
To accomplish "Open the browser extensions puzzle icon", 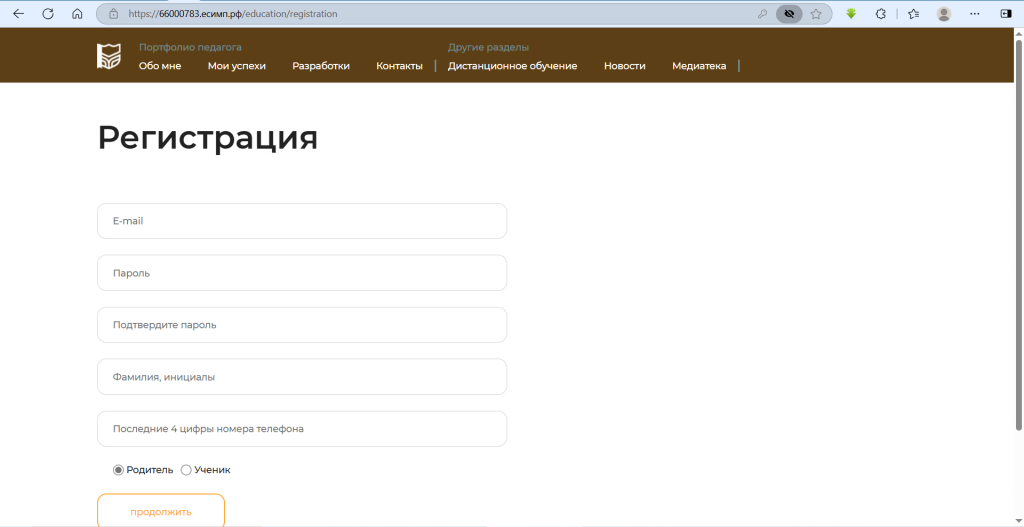I will [x=880, y=14].
